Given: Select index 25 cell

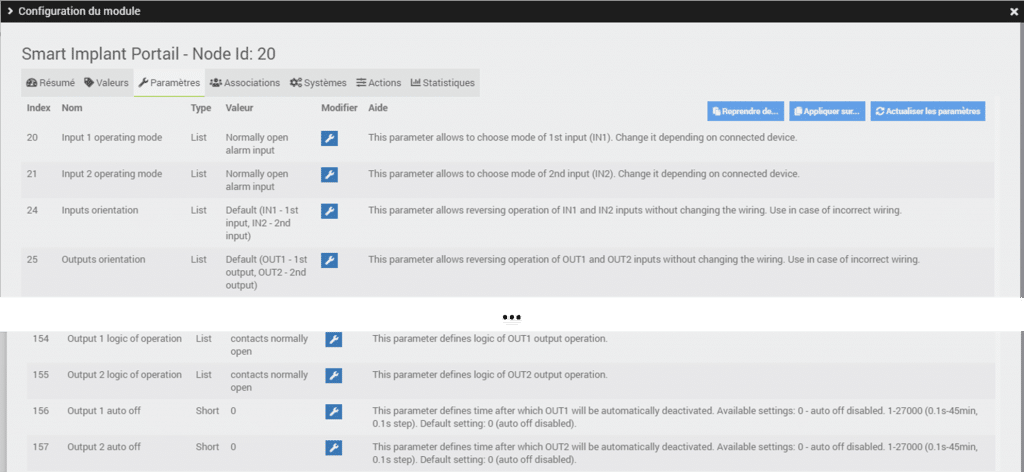Looking at the screenshot, I should click(x=33, y=259).
